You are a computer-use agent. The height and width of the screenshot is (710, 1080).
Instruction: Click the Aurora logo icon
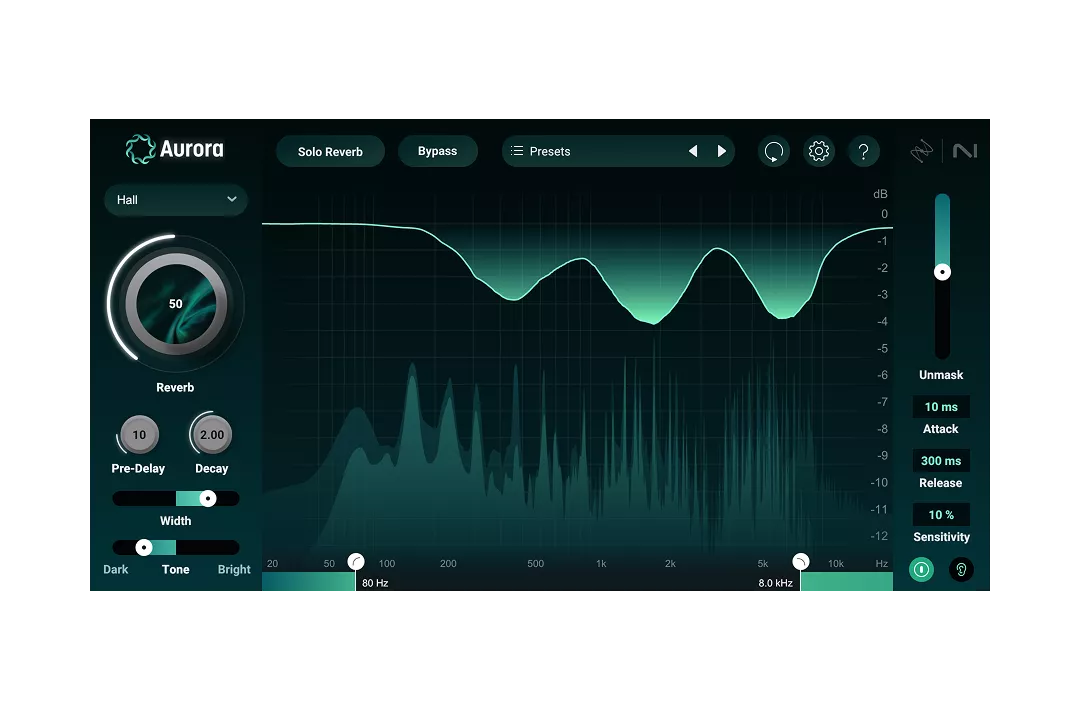[140, 150]
